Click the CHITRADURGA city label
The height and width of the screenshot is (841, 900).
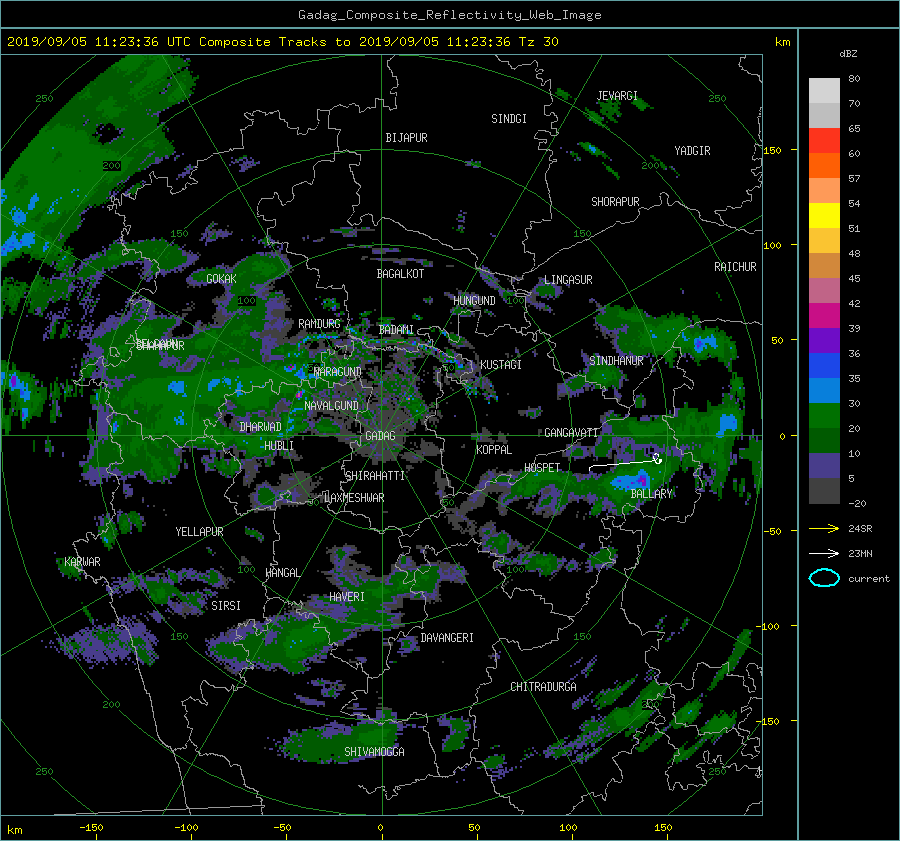(x=543, y=687)
